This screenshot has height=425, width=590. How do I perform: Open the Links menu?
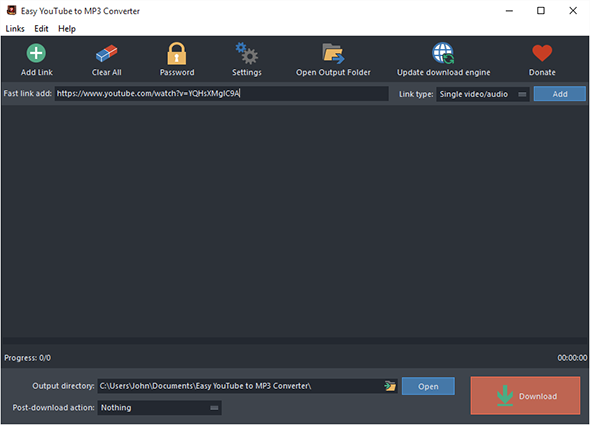(15, 29)
